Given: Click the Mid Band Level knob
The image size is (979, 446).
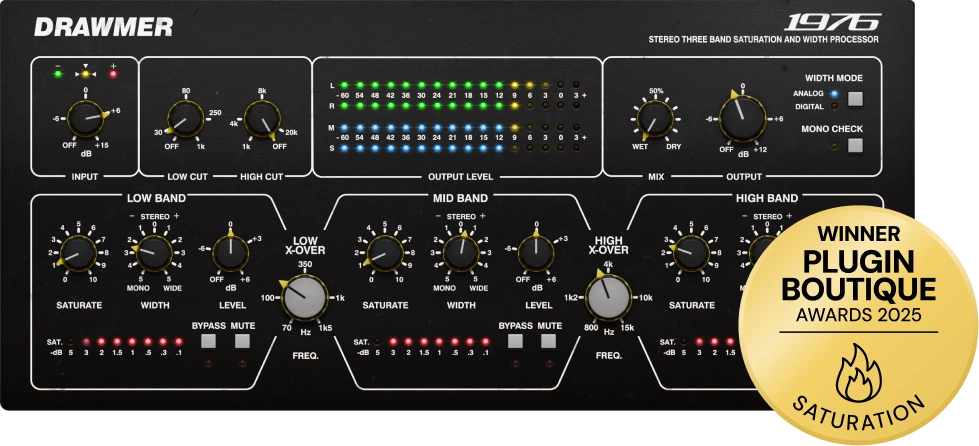Looking at the screenshot, I should coord(537,252).
